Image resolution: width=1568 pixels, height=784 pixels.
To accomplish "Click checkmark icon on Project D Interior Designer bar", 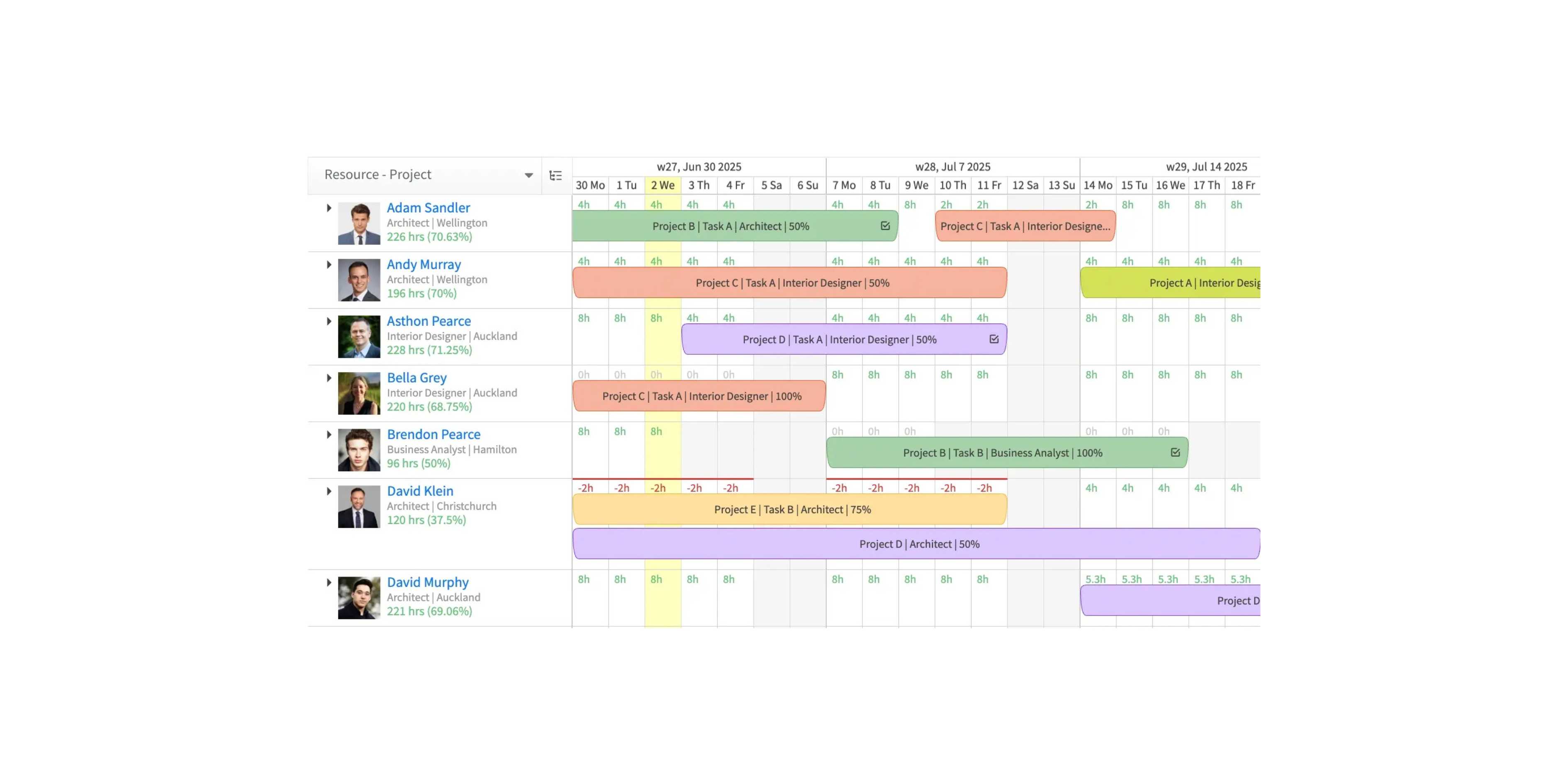I will pyautogui.click(x=994, y=339).
